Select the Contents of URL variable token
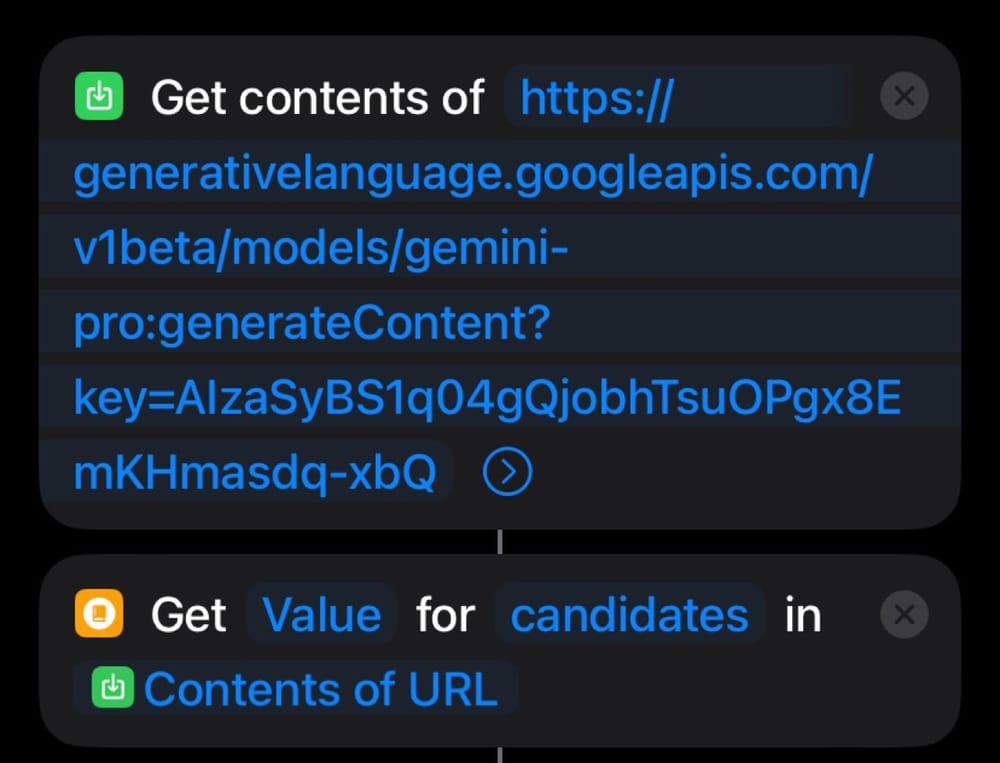Image resolution: width=1000 pixels, height=763 pixels. click(300, 688)
